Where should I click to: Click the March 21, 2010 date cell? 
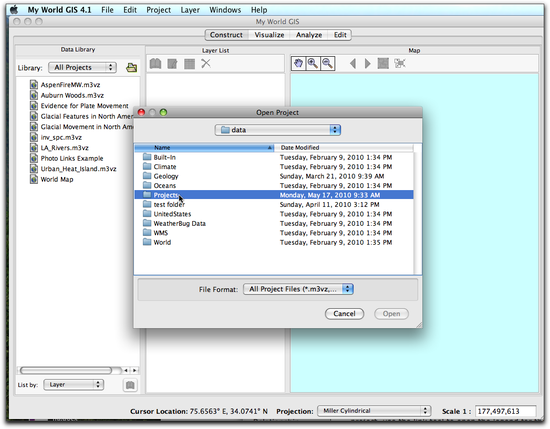(332, 176)
